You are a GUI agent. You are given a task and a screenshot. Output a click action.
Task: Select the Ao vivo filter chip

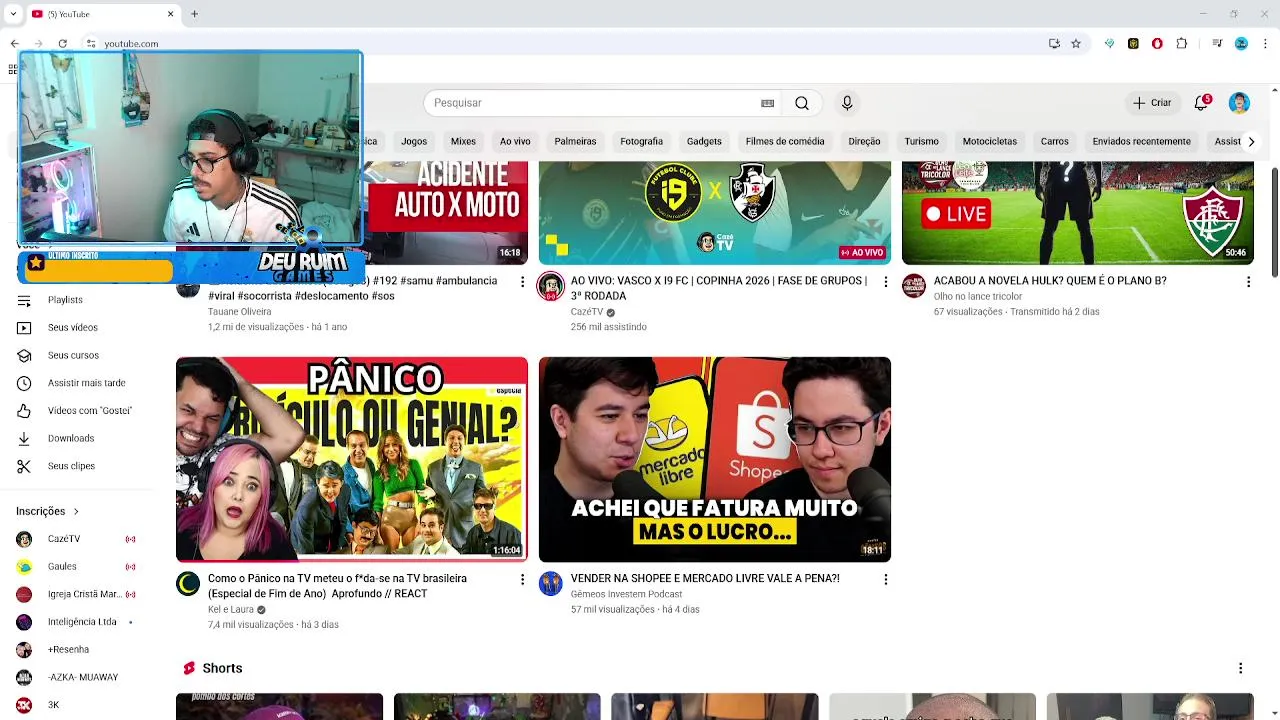coord(515,142)
